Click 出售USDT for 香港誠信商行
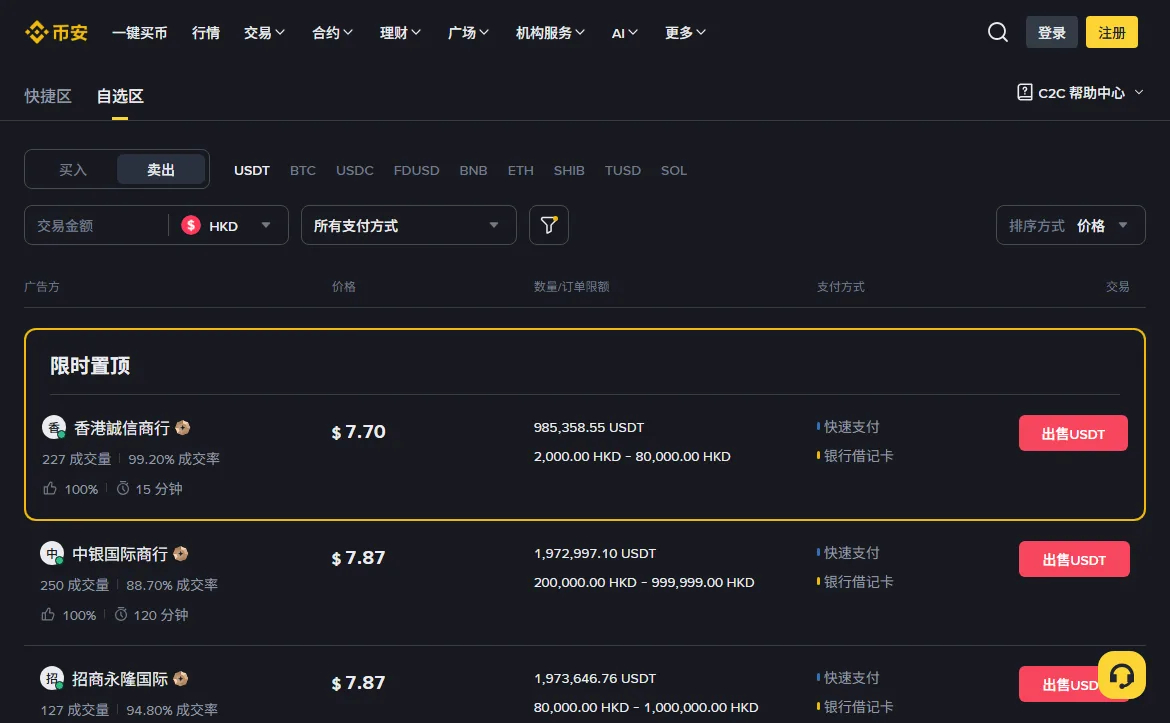 click(x=1073, y=433)
